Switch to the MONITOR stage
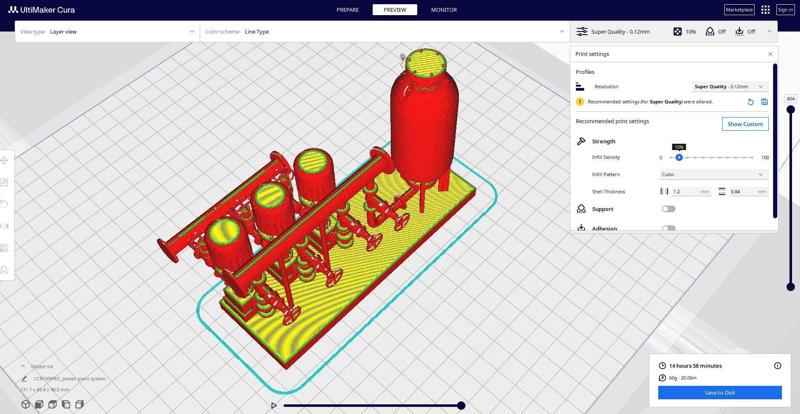Image resolution: width=800 pixels, height=414 pixels. [x=444, y=10]
